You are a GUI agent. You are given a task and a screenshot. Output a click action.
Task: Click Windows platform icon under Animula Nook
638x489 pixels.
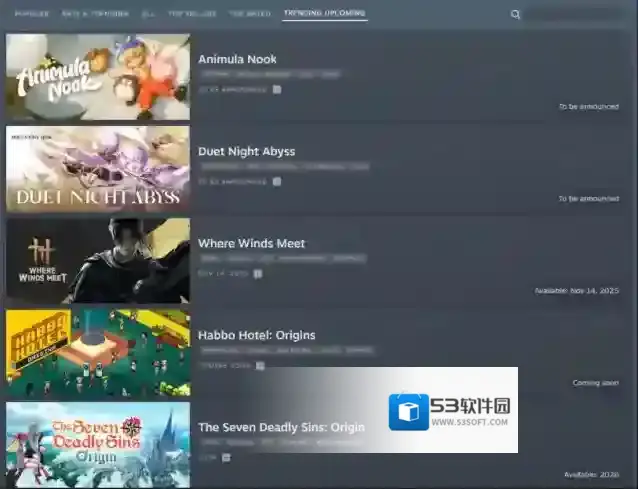tap(277, 89)
